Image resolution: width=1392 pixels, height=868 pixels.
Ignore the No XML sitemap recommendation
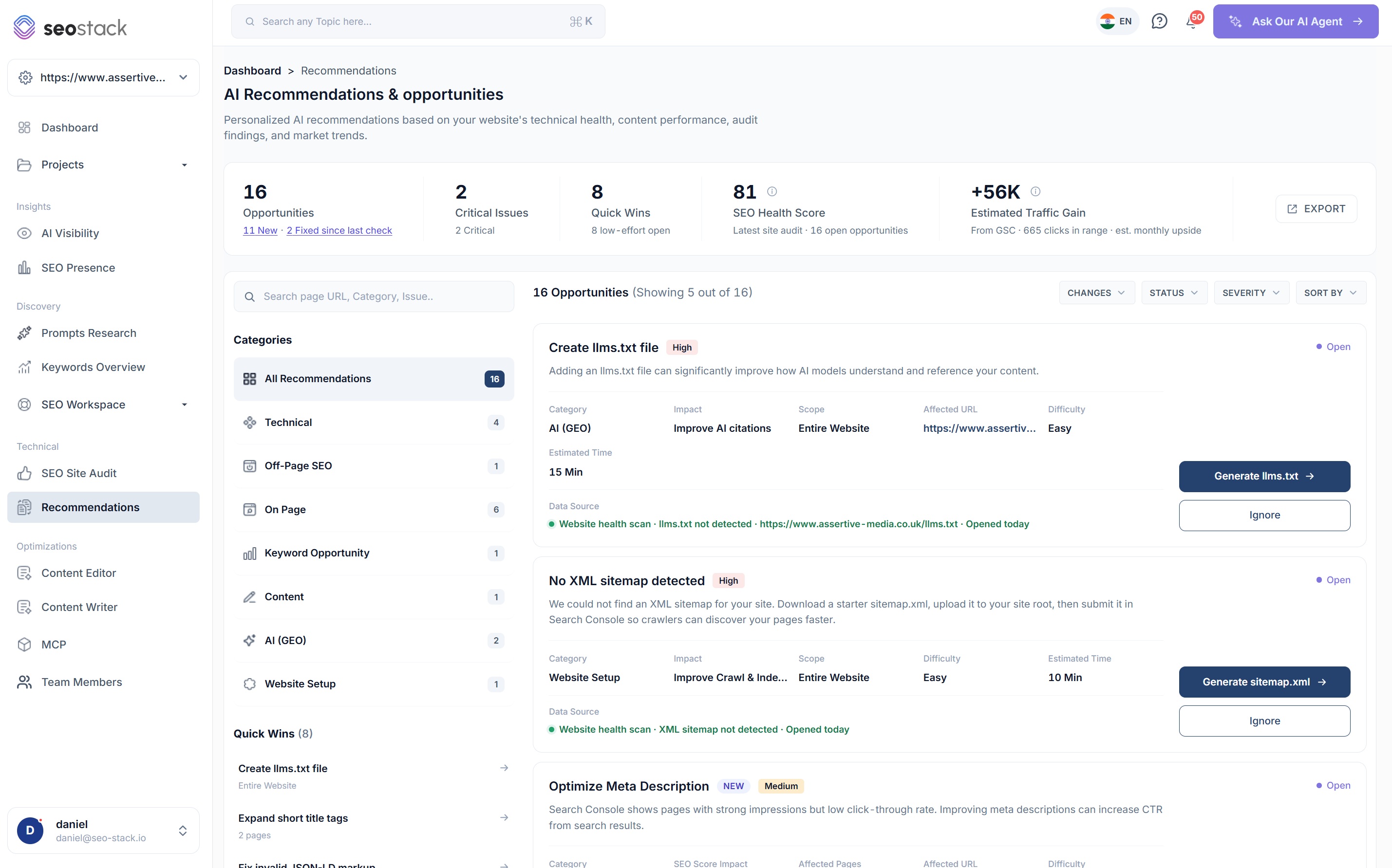pyautogui.click(x=1264, y=721)
